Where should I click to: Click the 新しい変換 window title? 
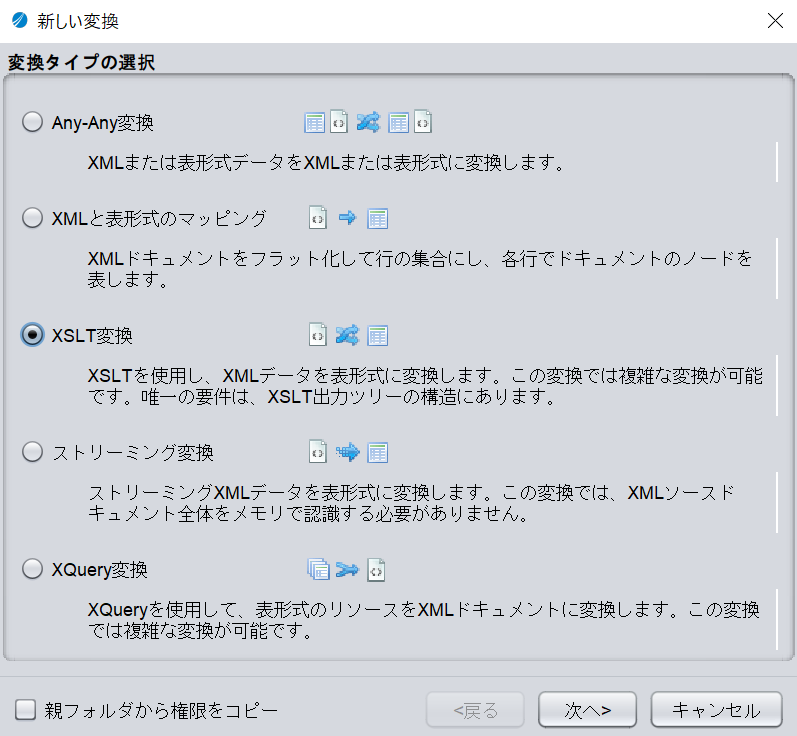[78, 21]
